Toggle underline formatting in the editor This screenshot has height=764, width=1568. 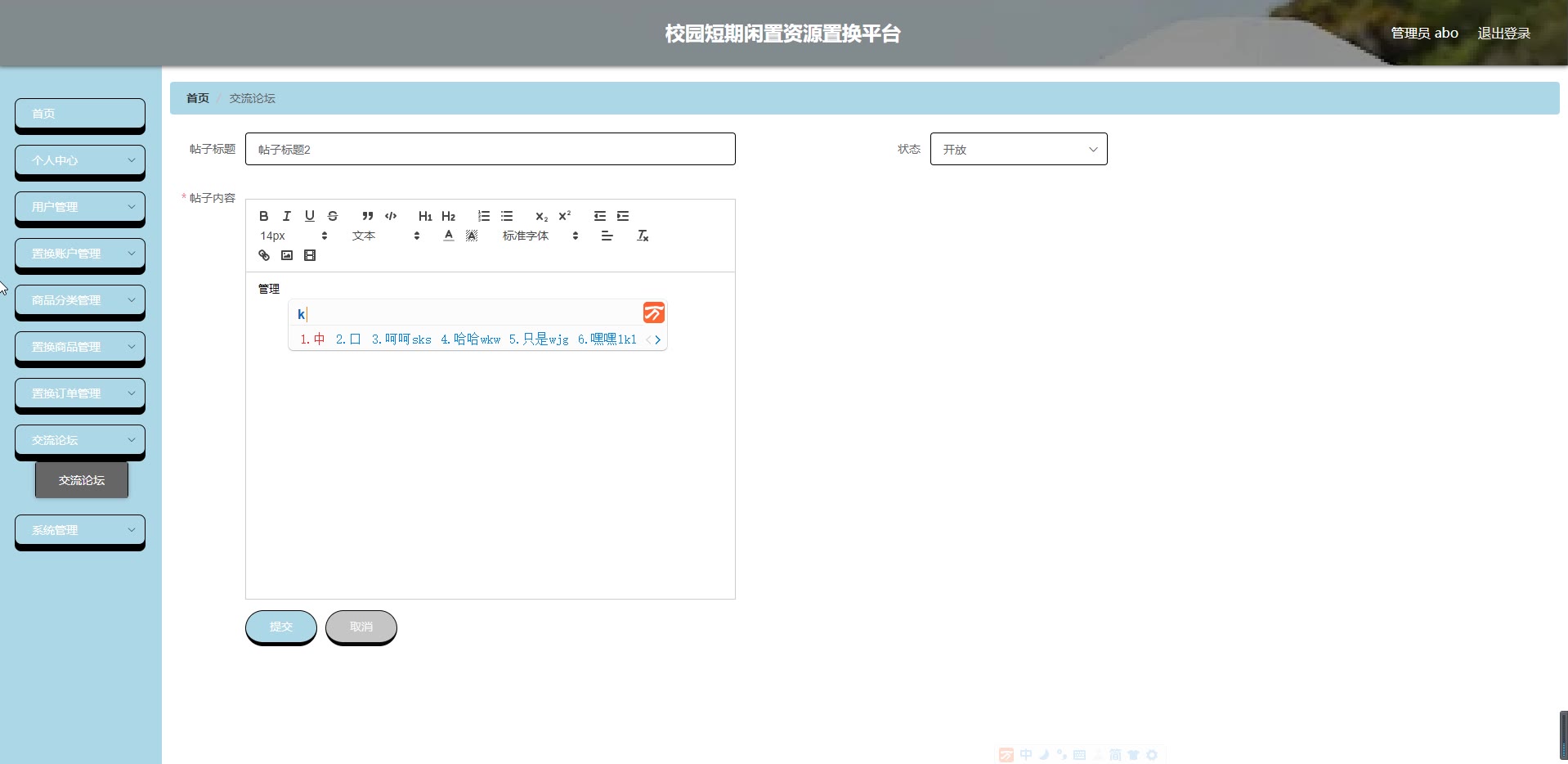click(x=309, y=216)
